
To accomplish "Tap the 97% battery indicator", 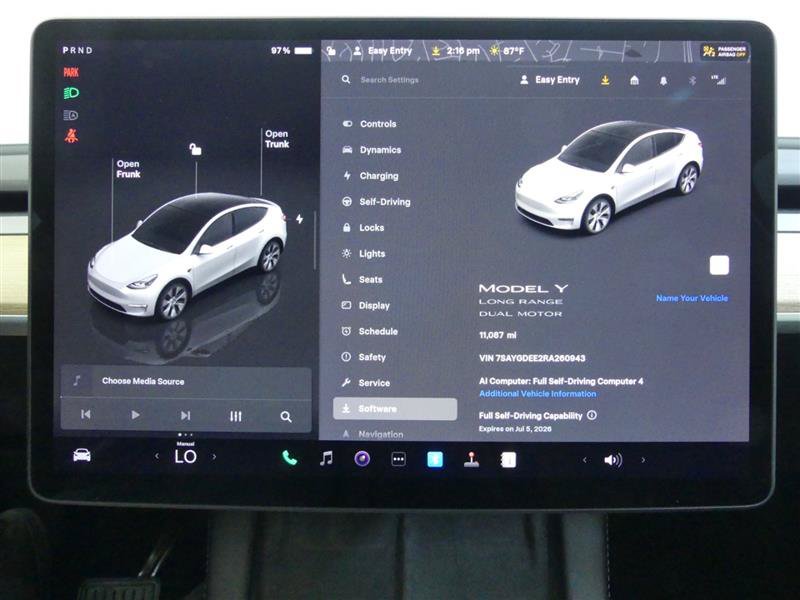I will click(291, 51).
